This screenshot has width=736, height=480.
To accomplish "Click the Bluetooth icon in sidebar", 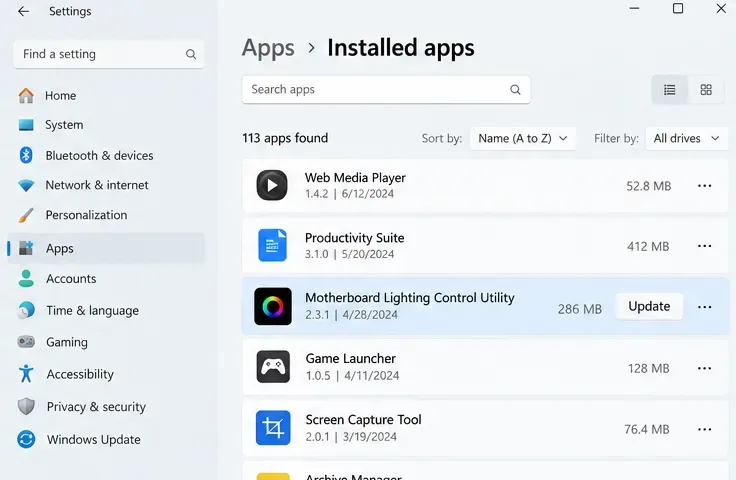I will [26, 155].
